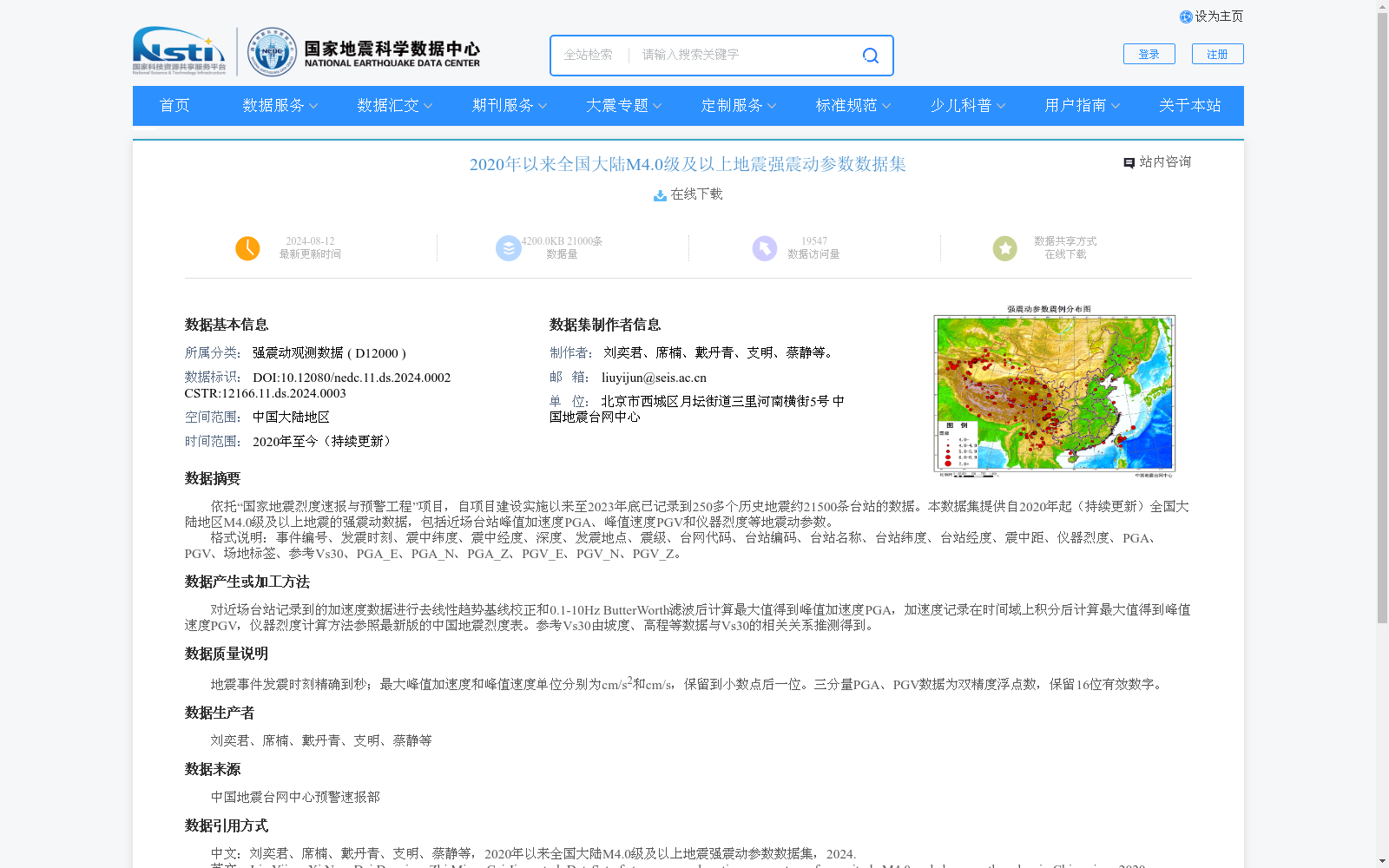Go to the 首页 home tab
Viewport: 1389px width, 868px height.
[174, 106]
